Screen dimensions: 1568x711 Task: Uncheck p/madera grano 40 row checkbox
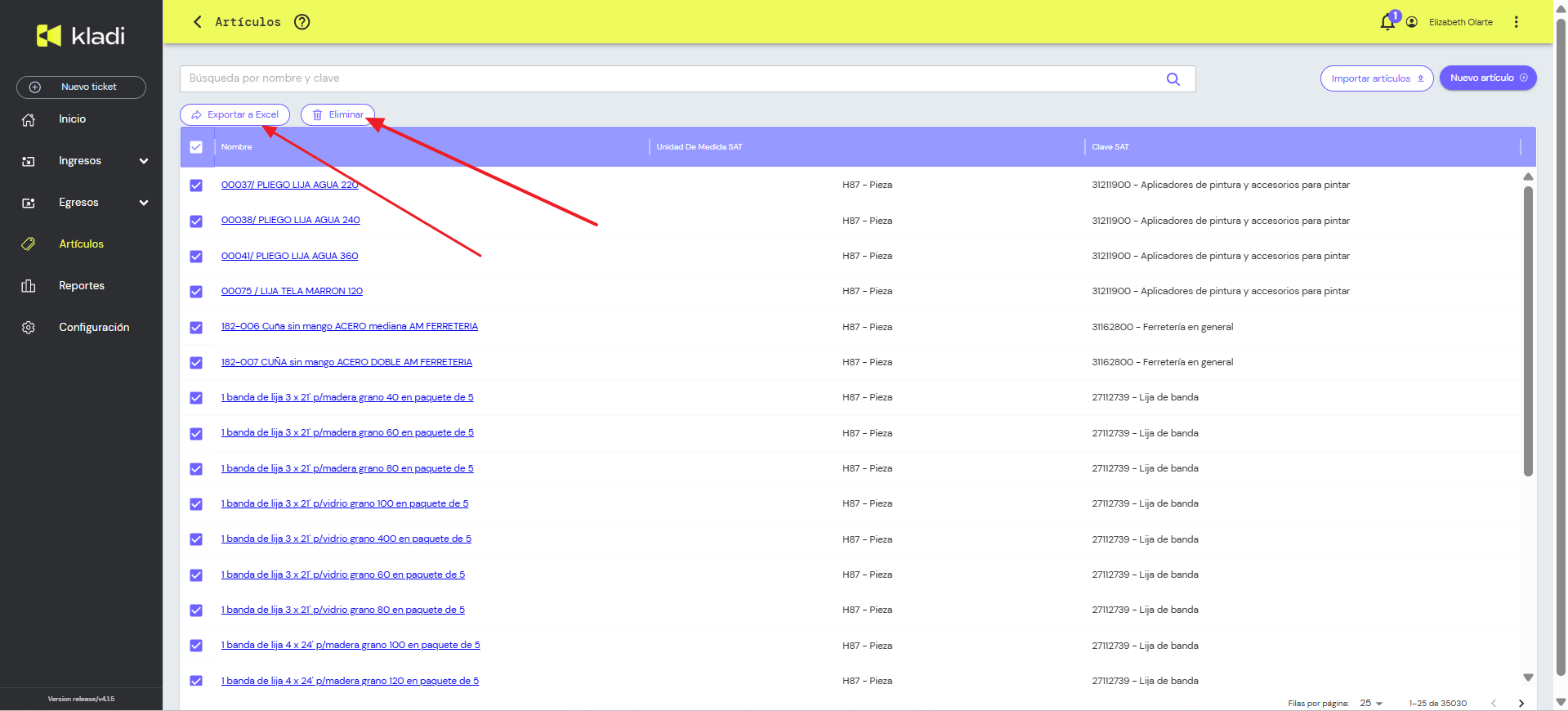click(196, 398)
